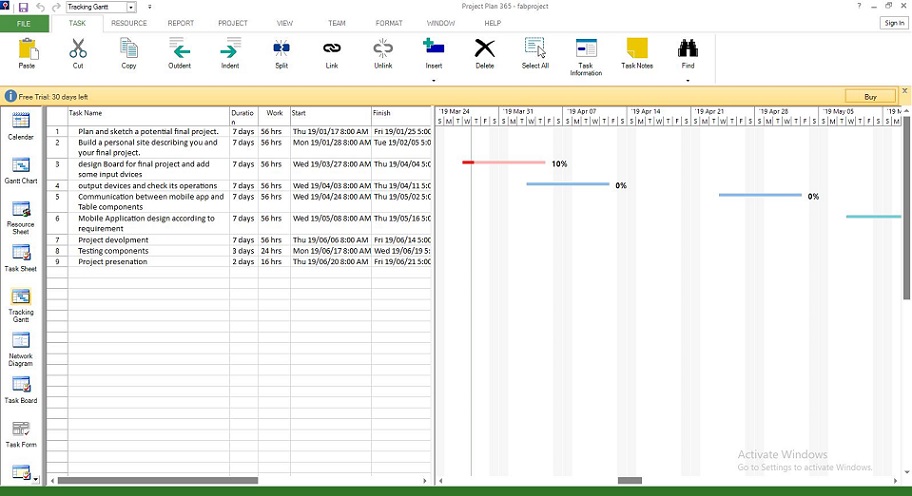Open the Task Notes icon
This screenshot has width=912, height=496.
tap(637, 49)
